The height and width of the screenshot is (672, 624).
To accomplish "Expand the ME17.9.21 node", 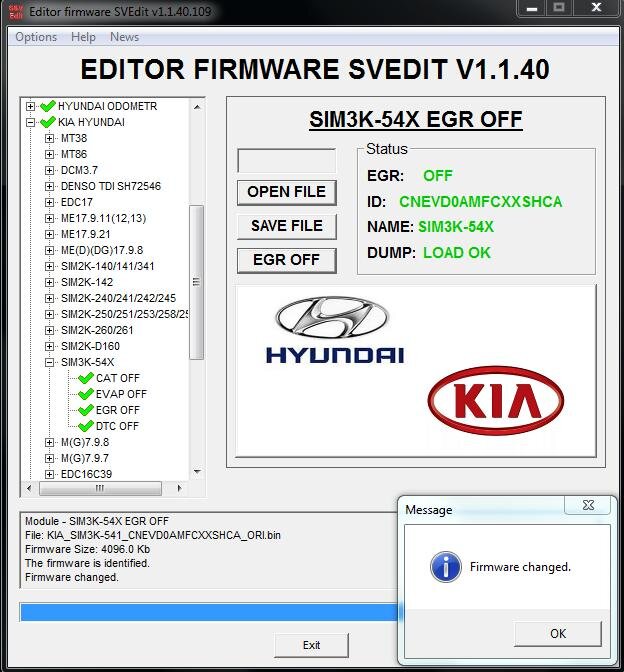I will tap(49, 234).
